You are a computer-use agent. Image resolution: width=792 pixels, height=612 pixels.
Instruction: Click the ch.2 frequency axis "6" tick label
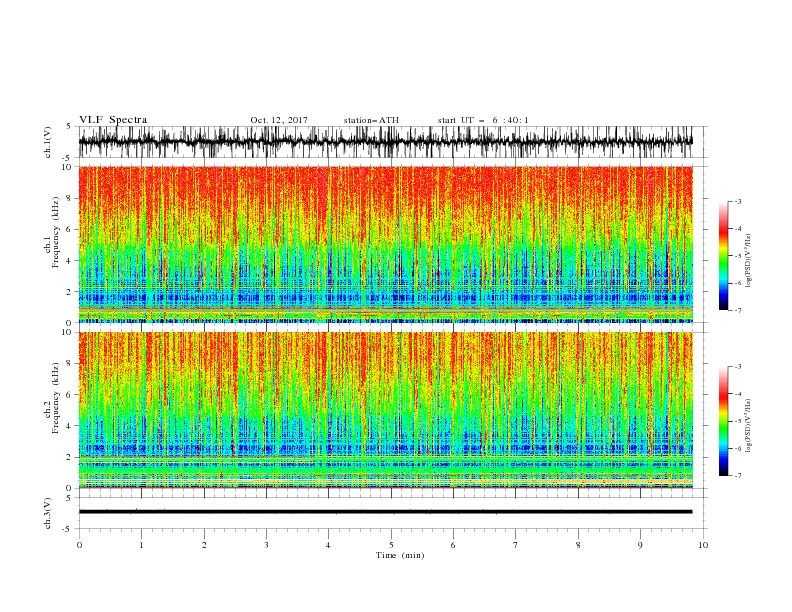tap(69, 395)
